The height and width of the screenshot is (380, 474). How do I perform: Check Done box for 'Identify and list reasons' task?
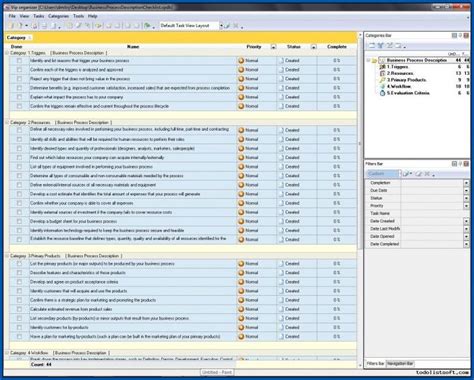[19, 61]
